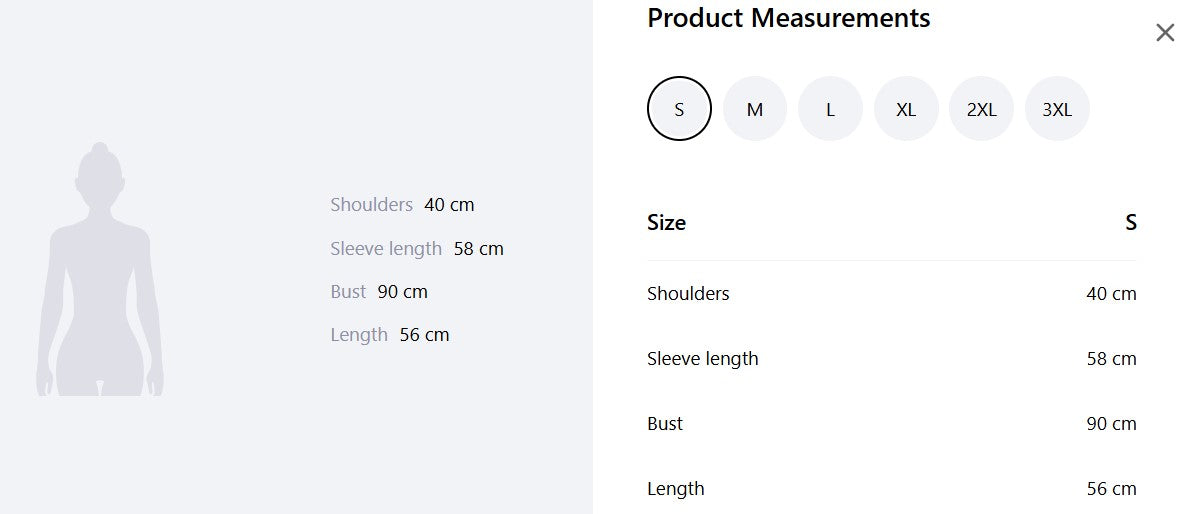Click Length 56 cm beside the silhouette
Viewport: 1185px width, 514px height.
(x=389, y=335)
